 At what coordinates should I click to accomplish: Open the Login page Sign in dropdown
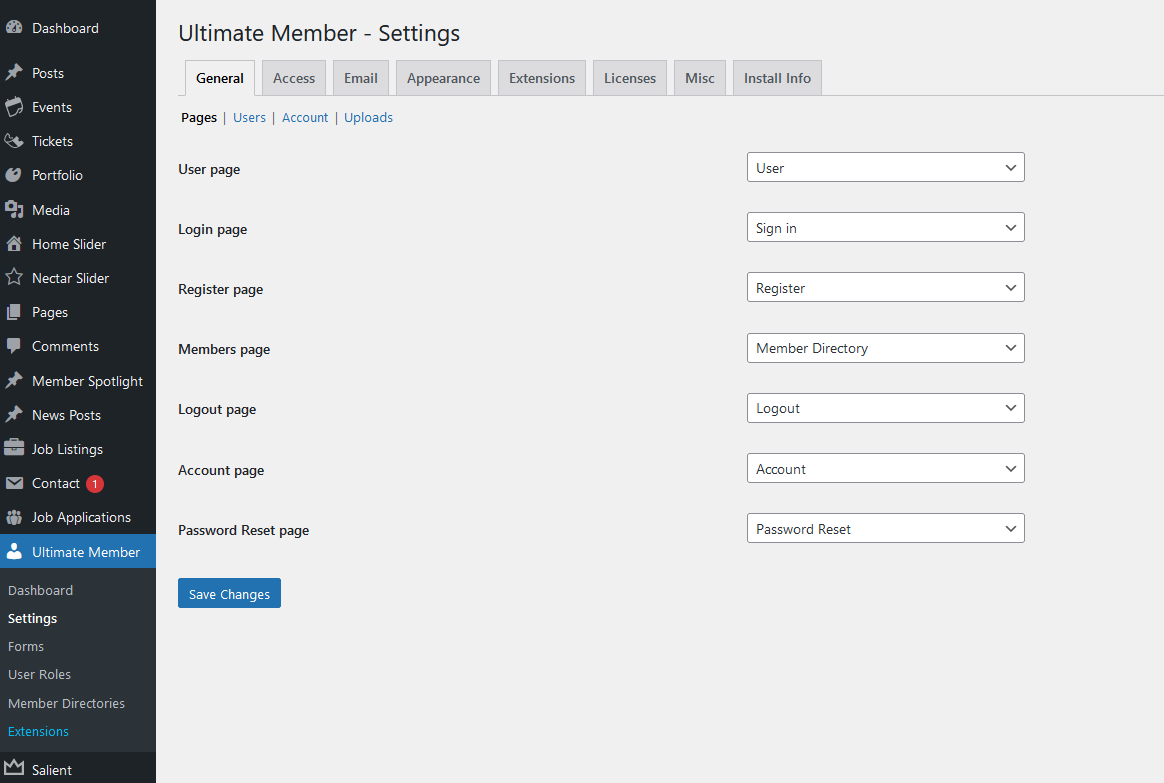pos(886,228)
